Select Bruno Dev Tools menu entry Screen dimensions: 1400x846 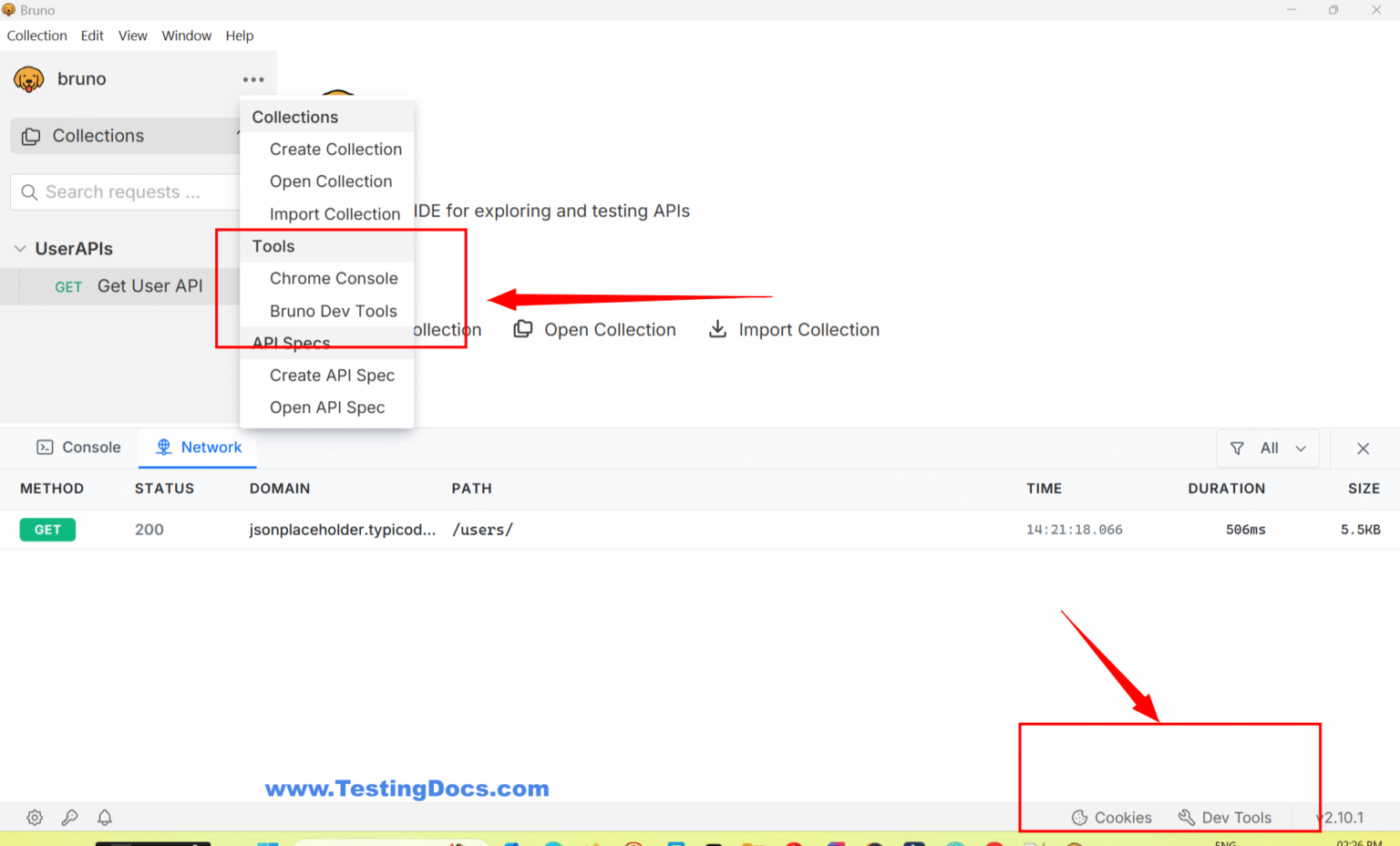(x=334, y=311)
